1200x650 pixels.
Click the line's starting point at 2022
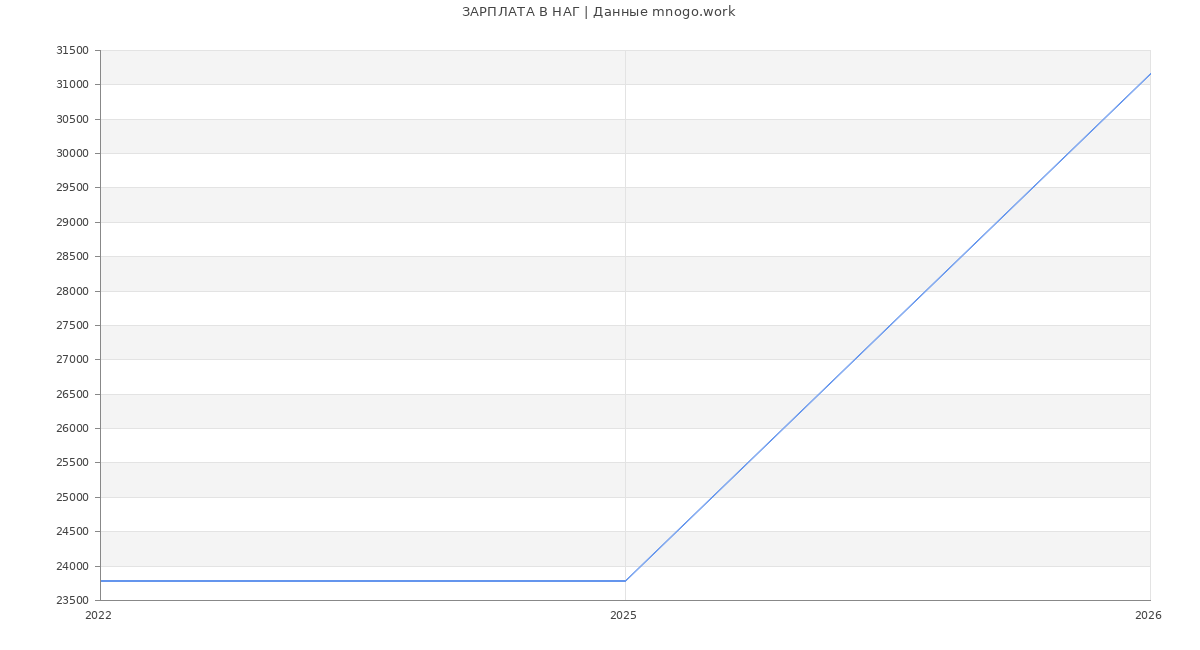101,581
